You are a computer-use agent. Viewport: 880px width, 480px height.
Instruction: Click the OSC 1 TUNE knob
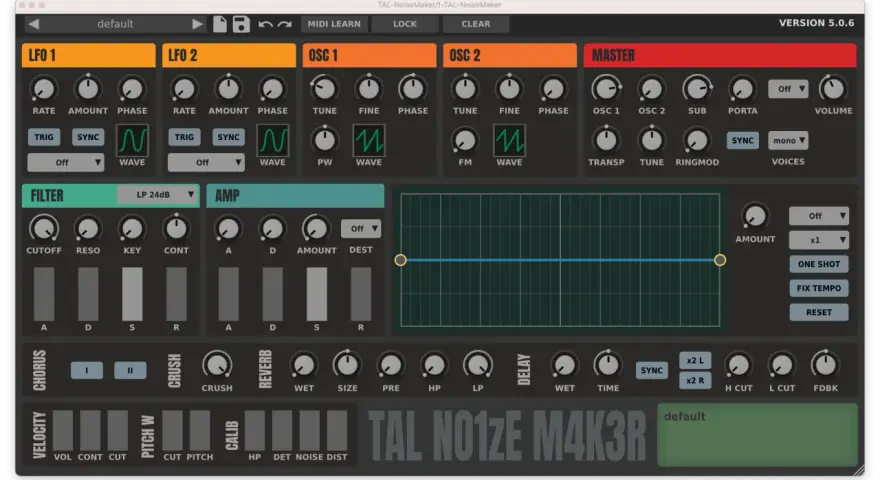pyautogui.click(x=324, y=89)
